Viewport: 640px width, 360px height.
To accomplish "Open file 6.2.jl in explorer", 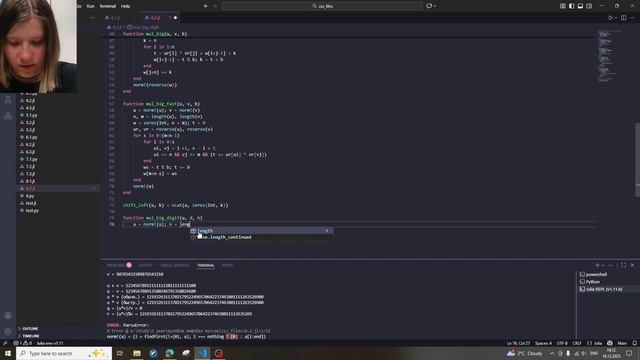I will coord(58,144).
